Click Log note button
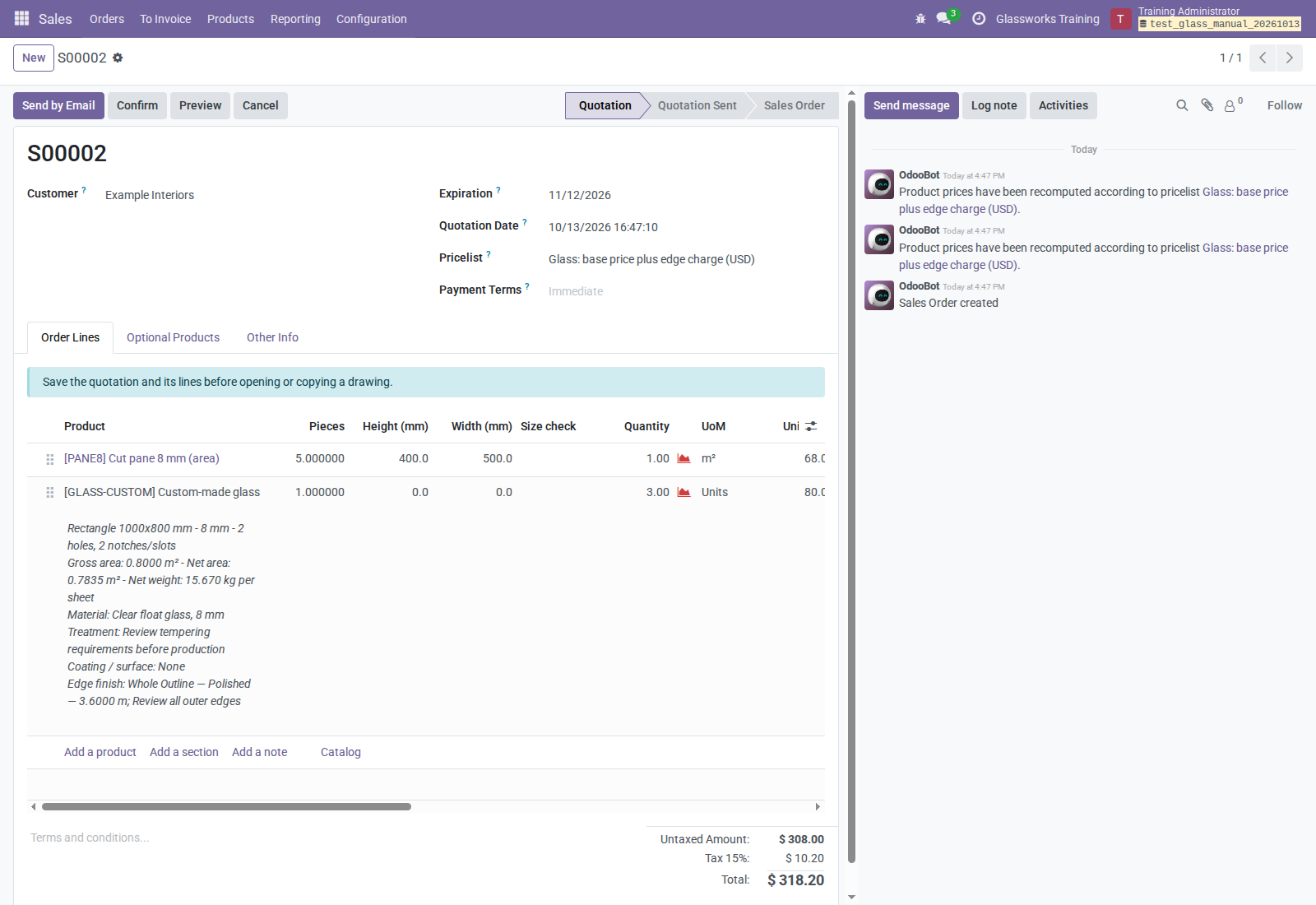This screenshot has height=905, width=1316. point(994,105)
